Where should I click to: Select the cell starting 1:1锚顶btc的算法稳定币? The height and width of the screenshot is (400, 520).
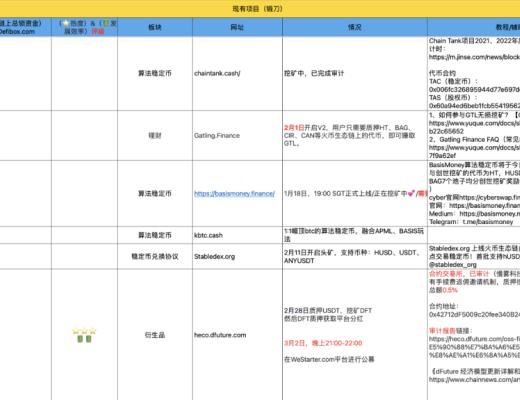pyautogui.click(x=355, y=235)
